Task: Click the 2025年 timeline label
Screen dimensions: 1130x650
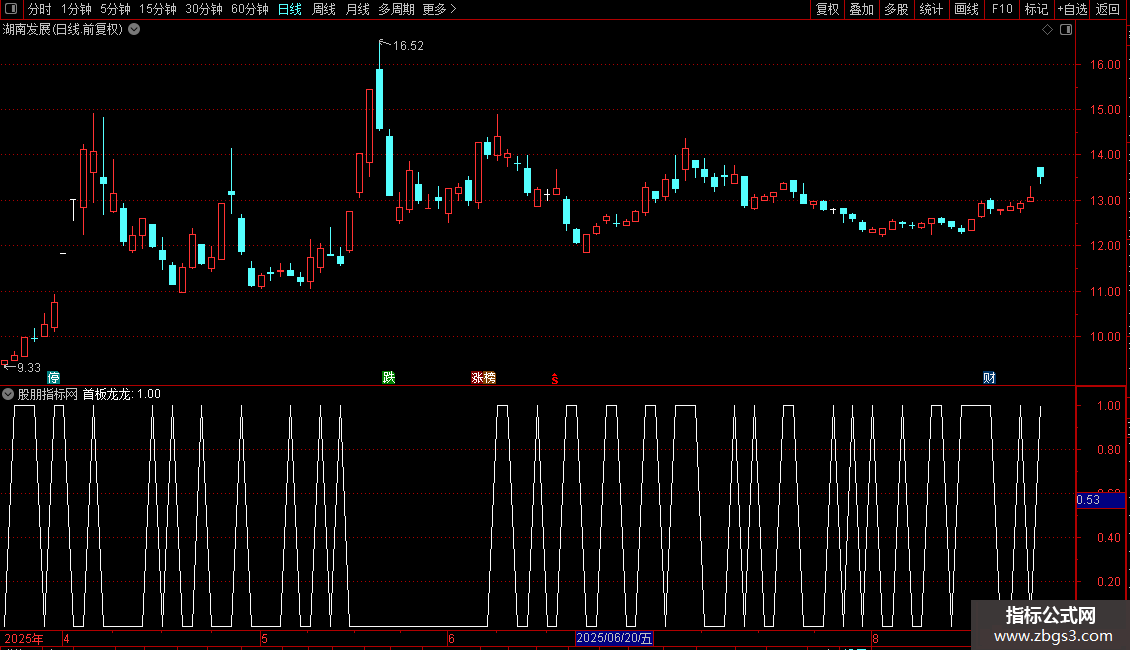Action: coord(24,638)
